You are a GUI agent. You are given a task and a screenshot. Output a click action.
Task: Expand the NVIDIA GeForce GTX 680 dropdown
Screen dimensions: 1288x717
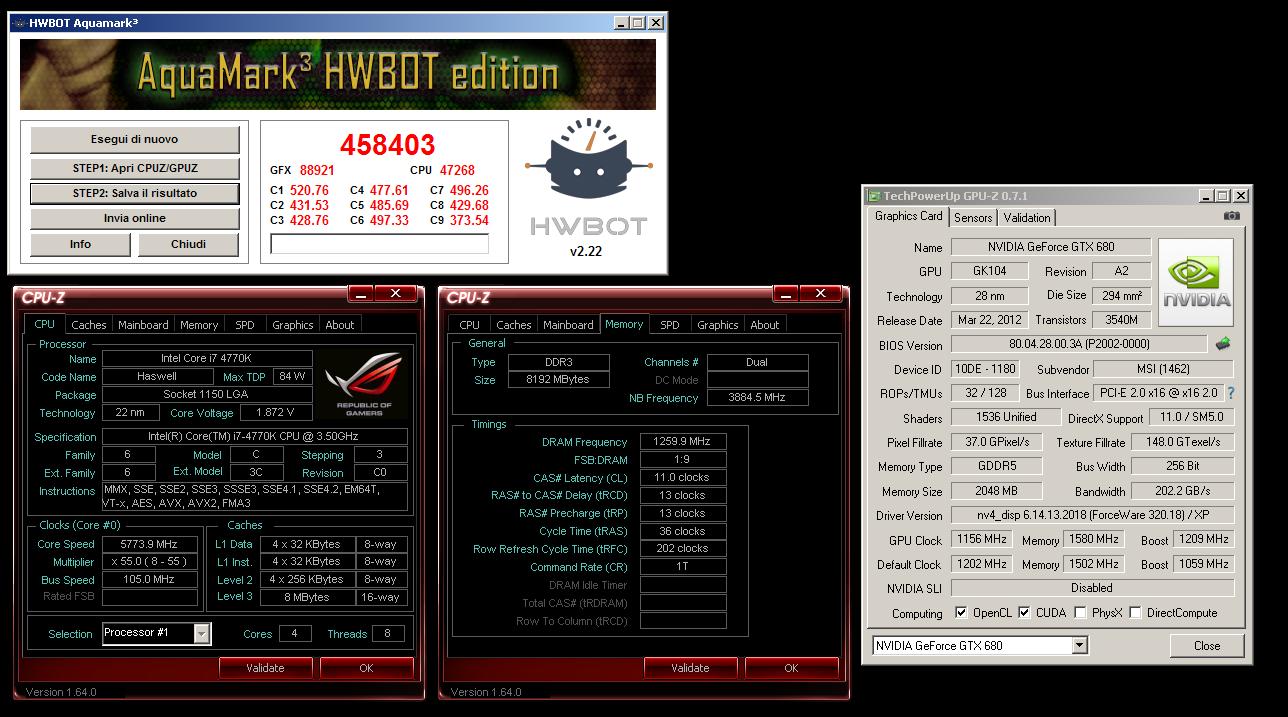pyautogui.click(x=1079, y=646)
